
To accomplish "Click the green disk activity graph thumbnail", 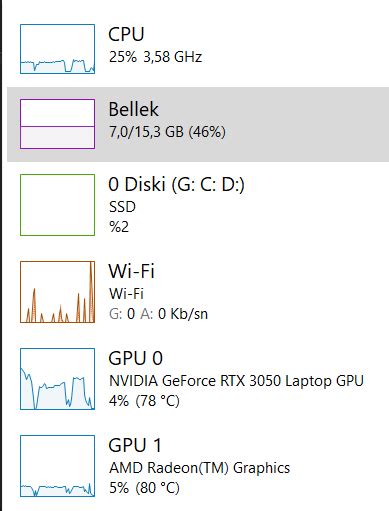I will click(x=57, y=205).
